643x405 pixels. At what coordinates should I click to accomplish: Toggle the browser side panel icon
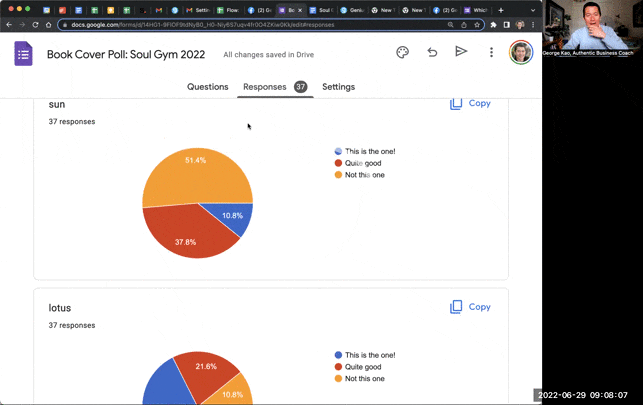pos(506,25)
